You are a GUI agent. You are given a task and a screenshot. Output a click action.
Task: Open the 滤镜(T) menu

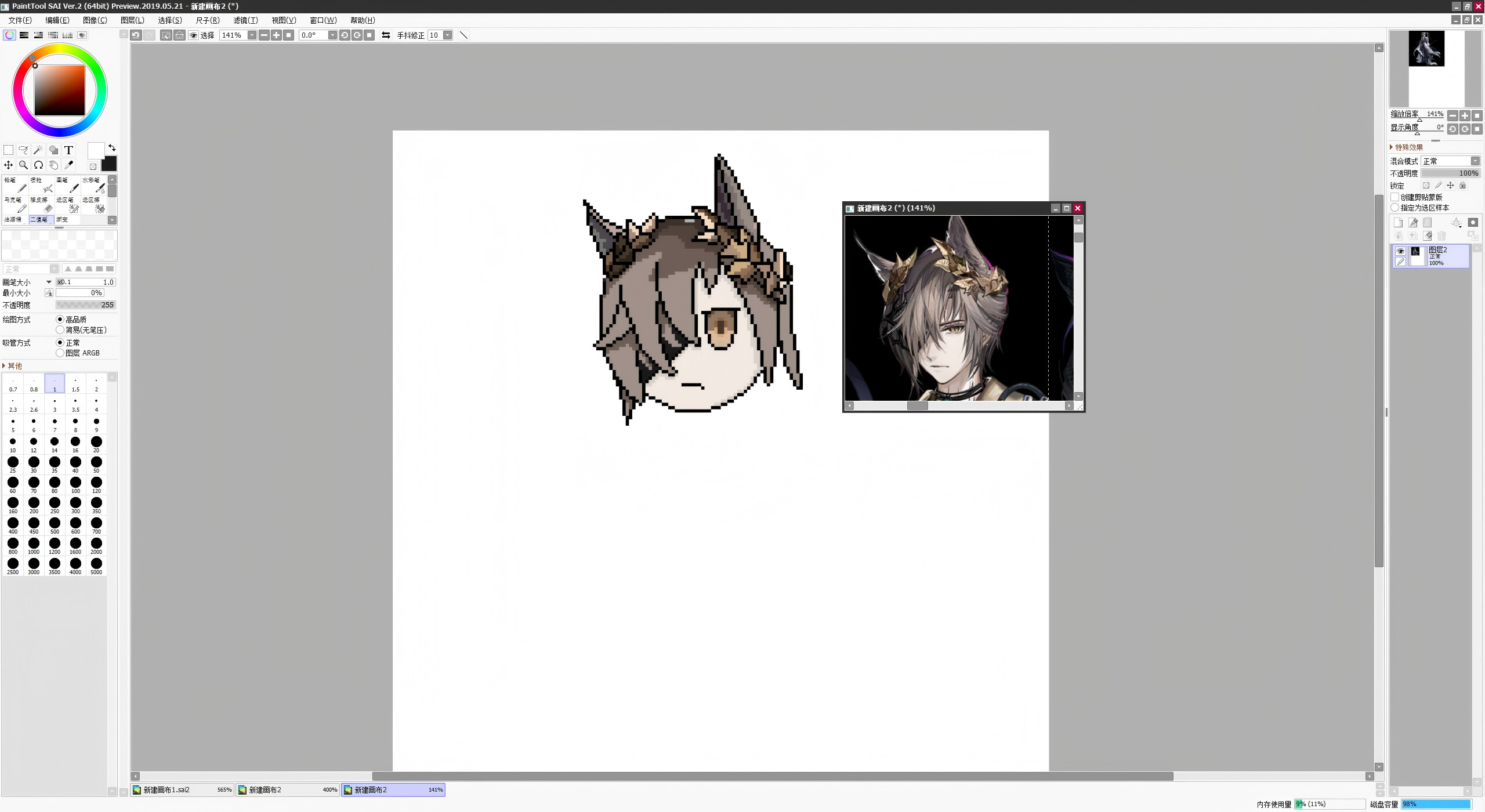245,20
